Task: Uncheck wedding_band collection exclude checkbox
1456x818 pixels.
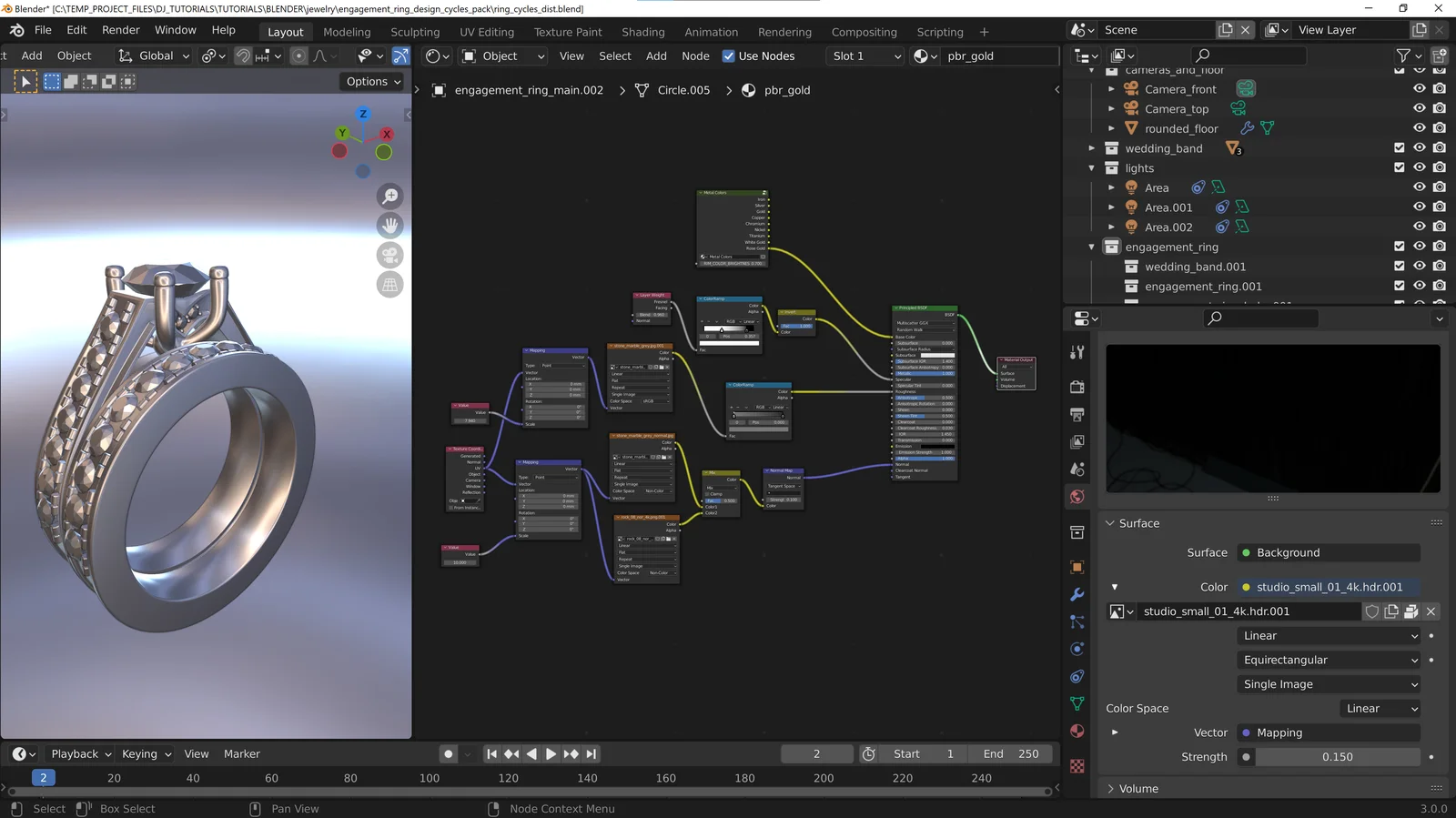Action: point(1400,148)
